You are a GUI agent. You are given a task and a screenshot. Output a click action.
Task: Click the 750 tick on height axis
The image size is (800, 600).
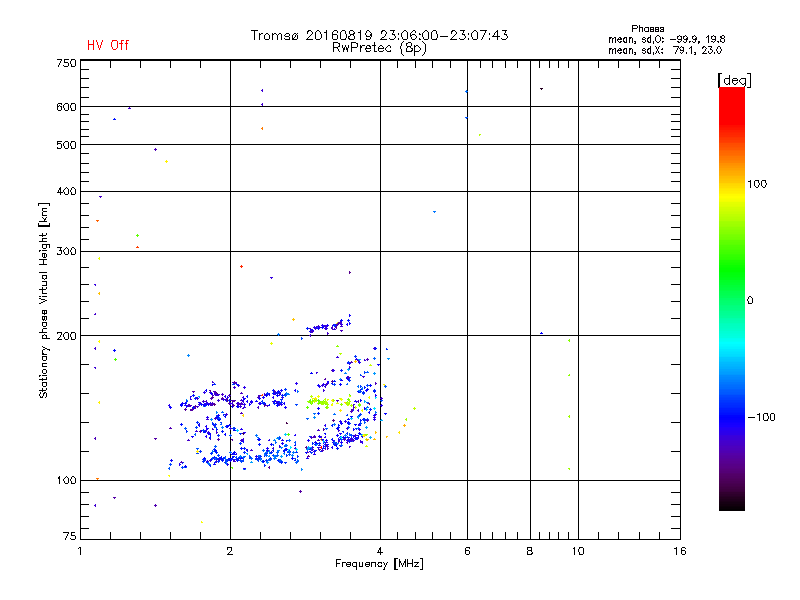66,63
